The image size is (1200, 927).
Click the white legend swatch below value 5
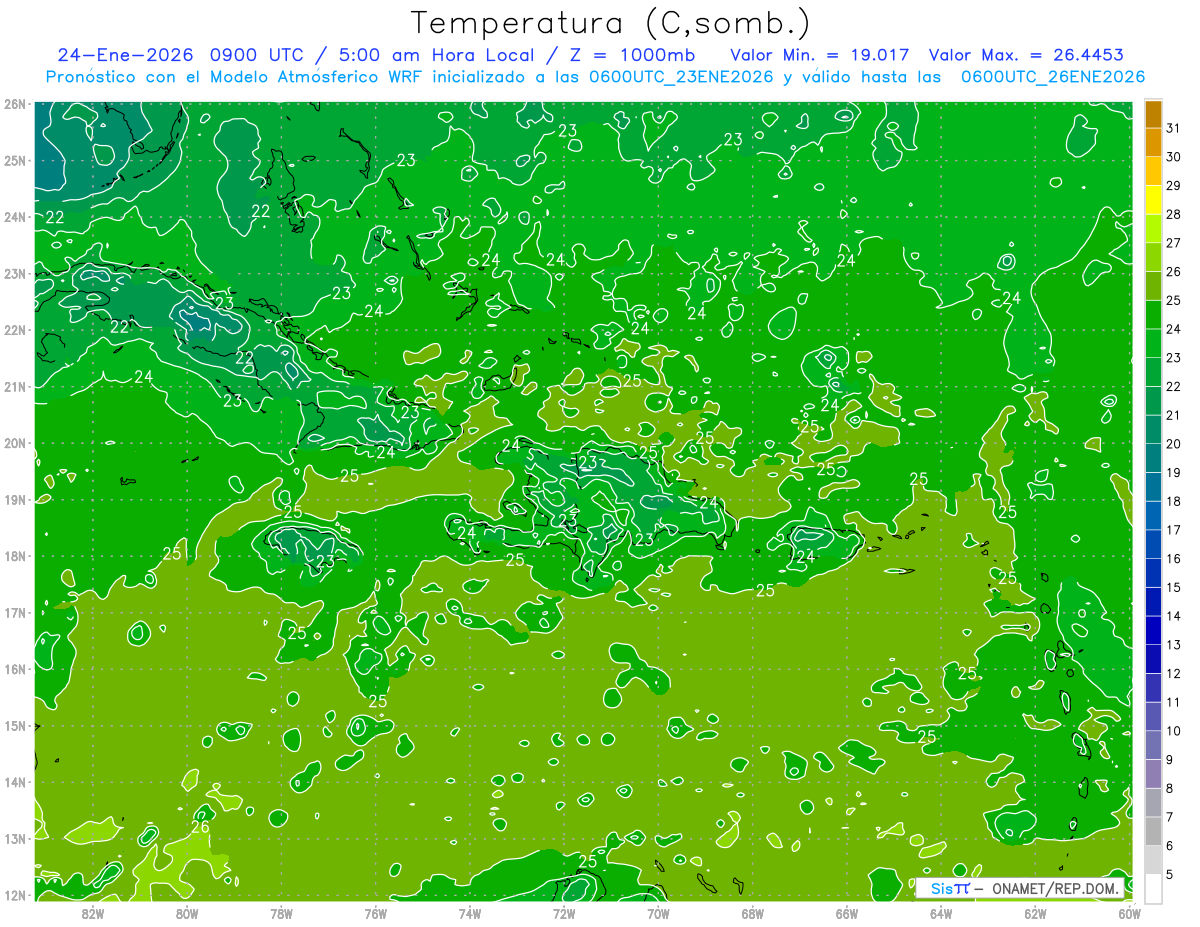1153,888
